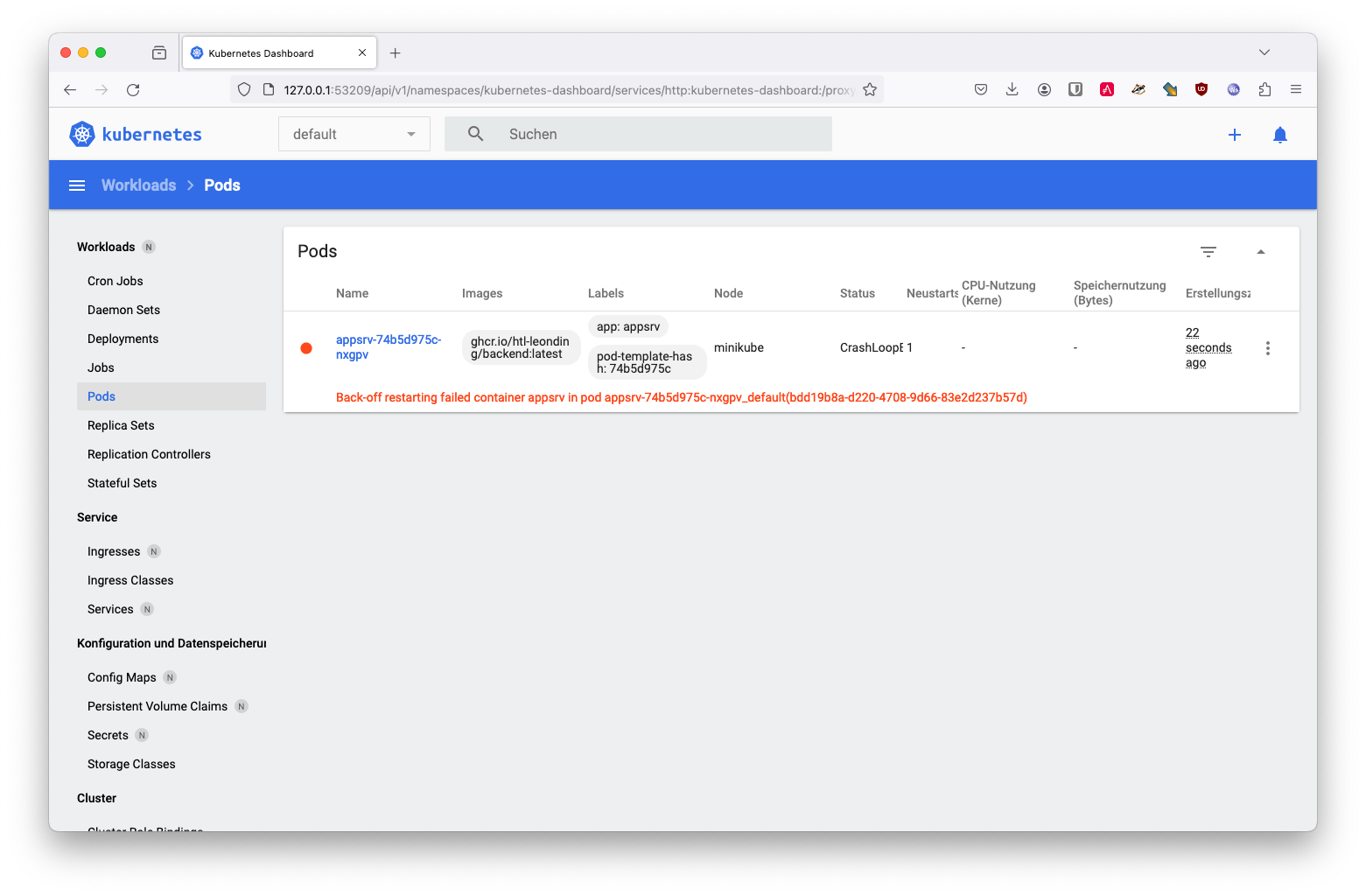Click the CrashLoop status cell
The image size is (1366, 896).
(872, 347)
